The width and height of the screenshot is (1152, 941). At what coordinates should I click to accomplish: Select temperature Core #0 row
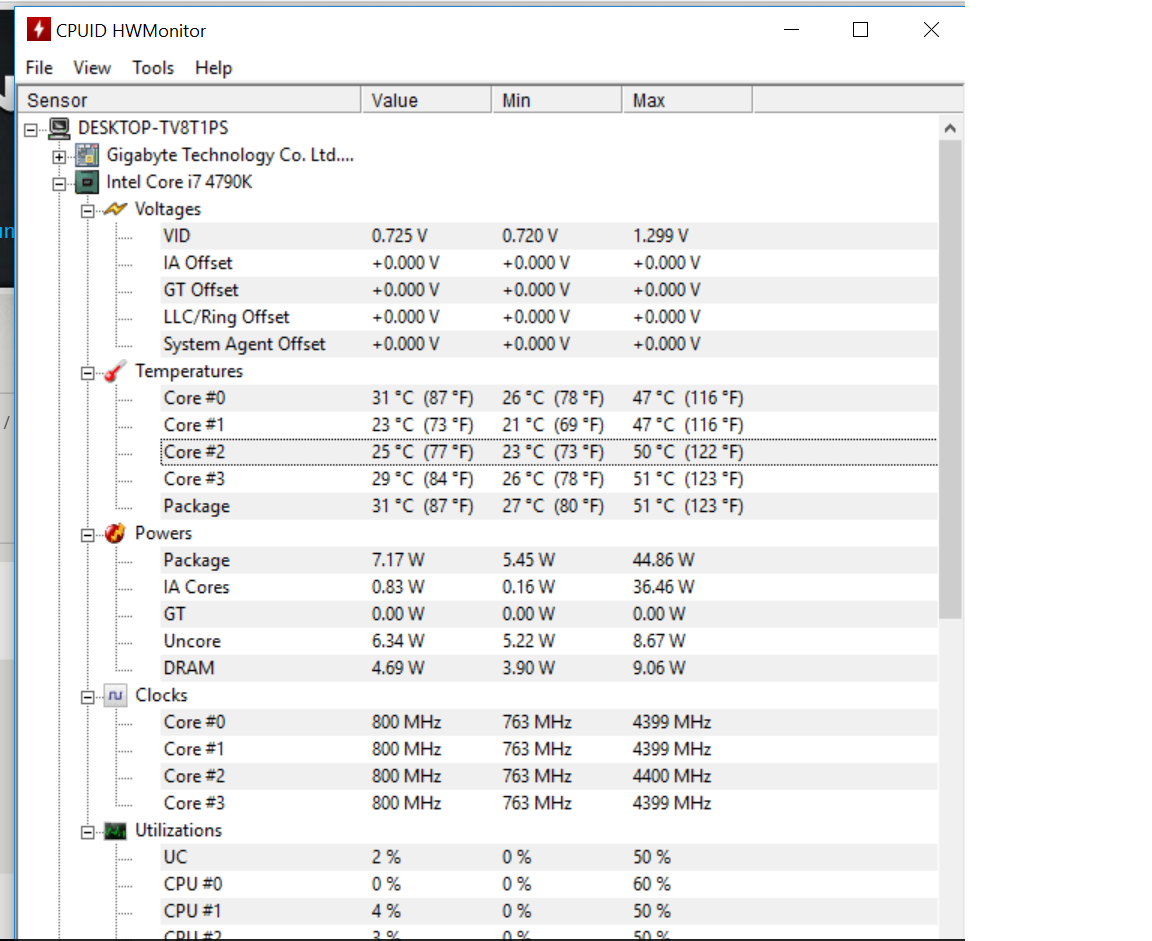549,398
